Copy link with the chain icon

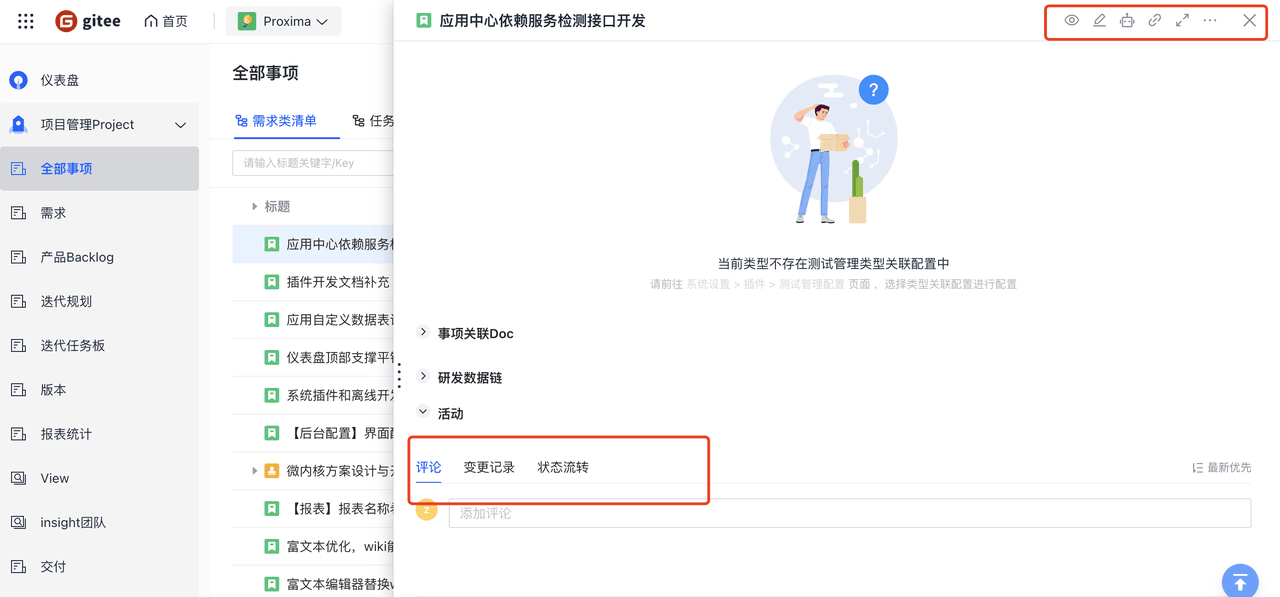(x=1154, y=20)
